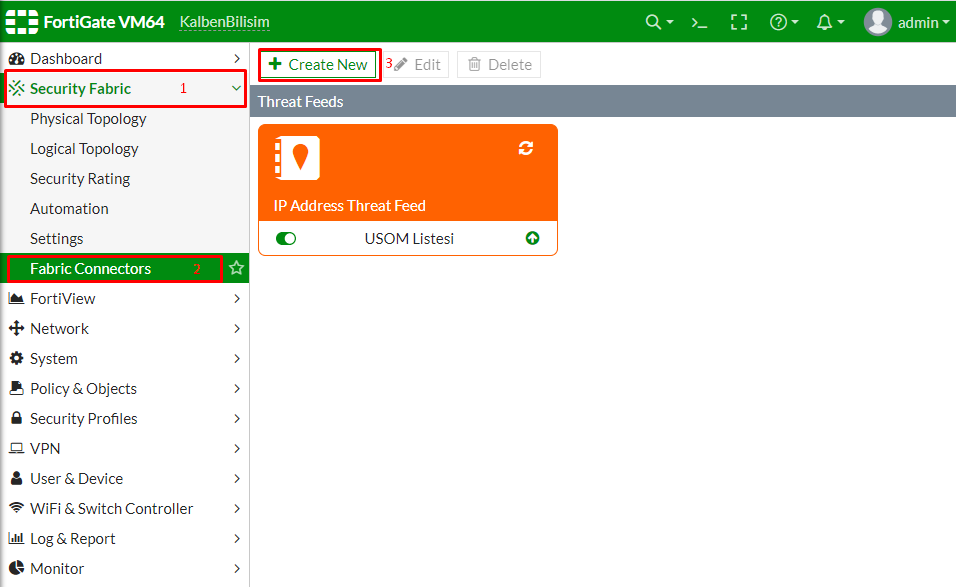Expand the VPN chevron
Image resolution: width=956 pixels, height=587 pixels.
[237, 449]
